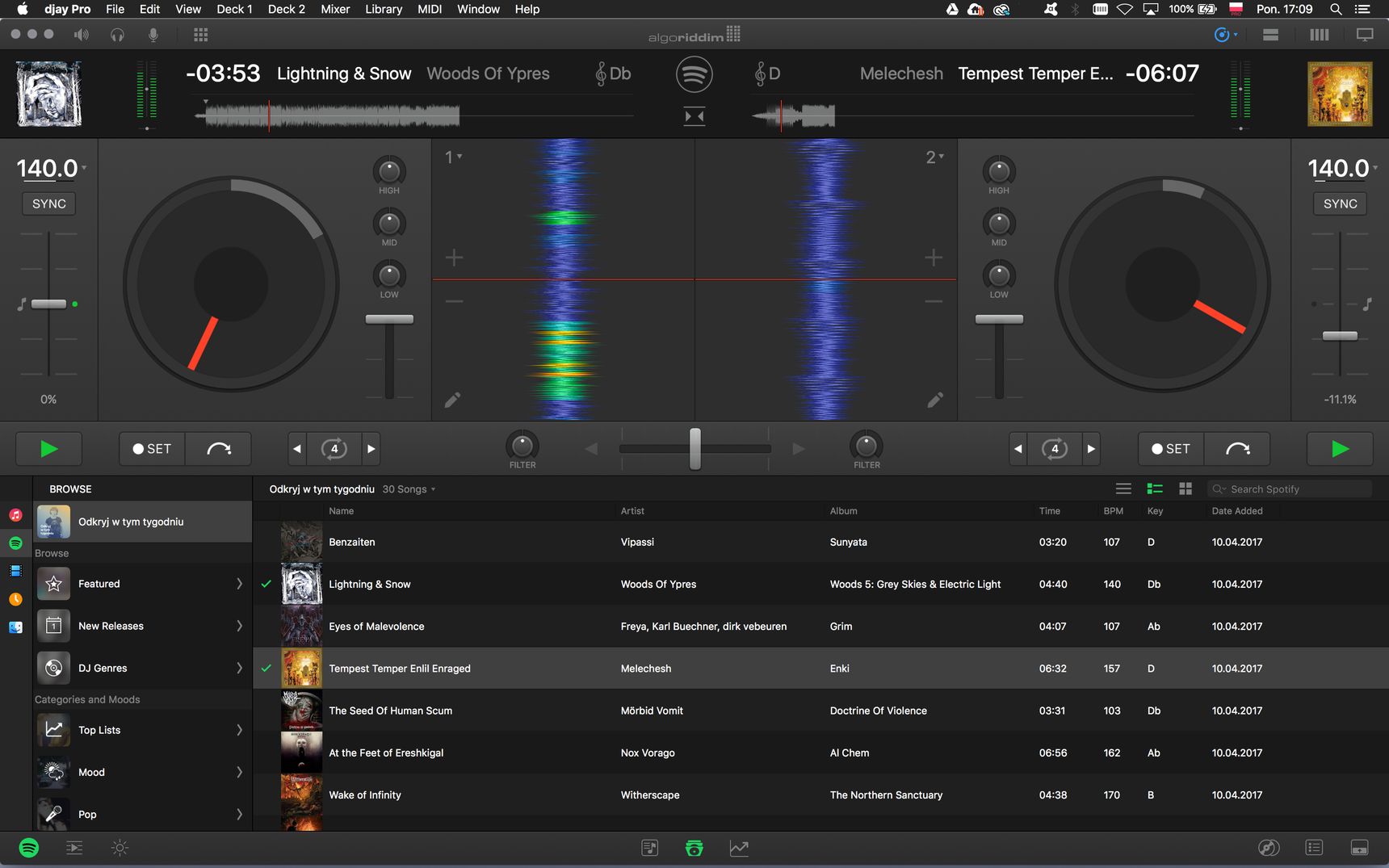
Task: Click the deck 2 waveform edit pencil
Action: pyautogui.click(x=935, y=400)
